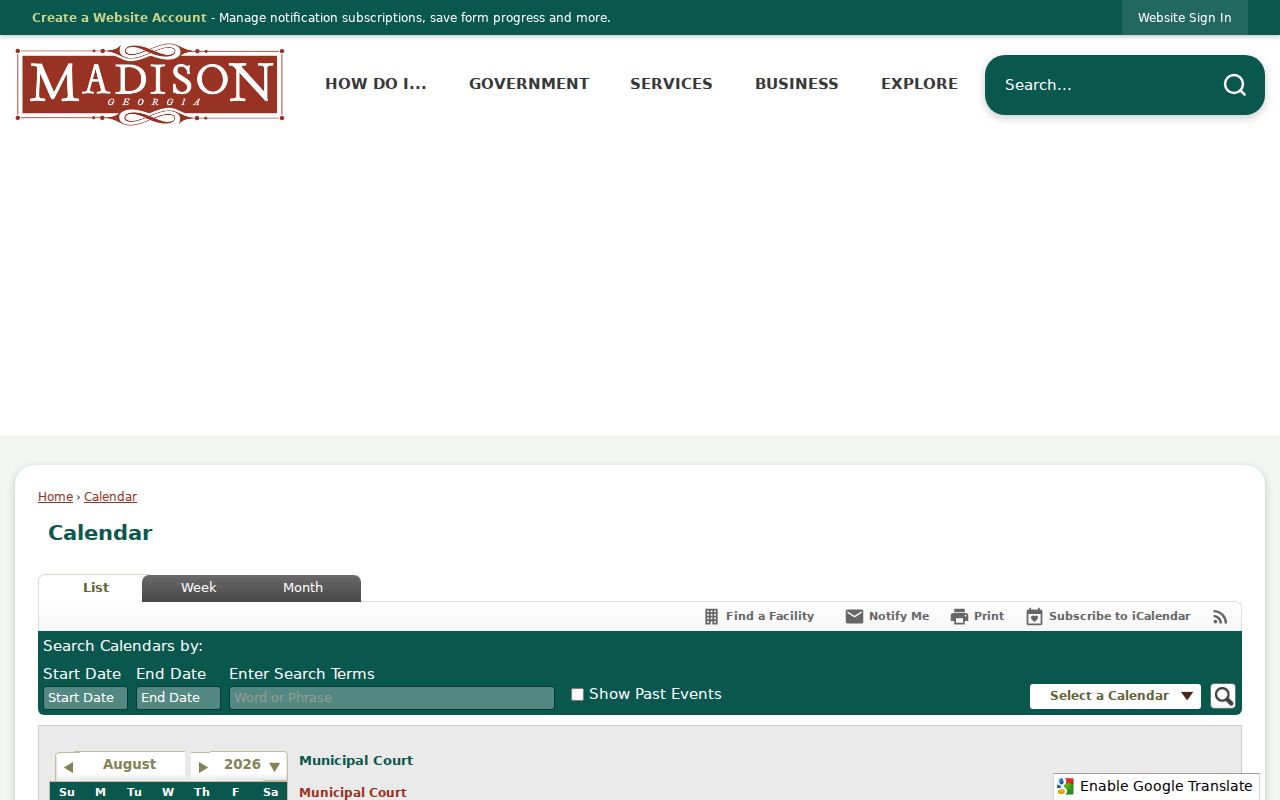Click the site search magnifier icon

(x=1235, y=85)
